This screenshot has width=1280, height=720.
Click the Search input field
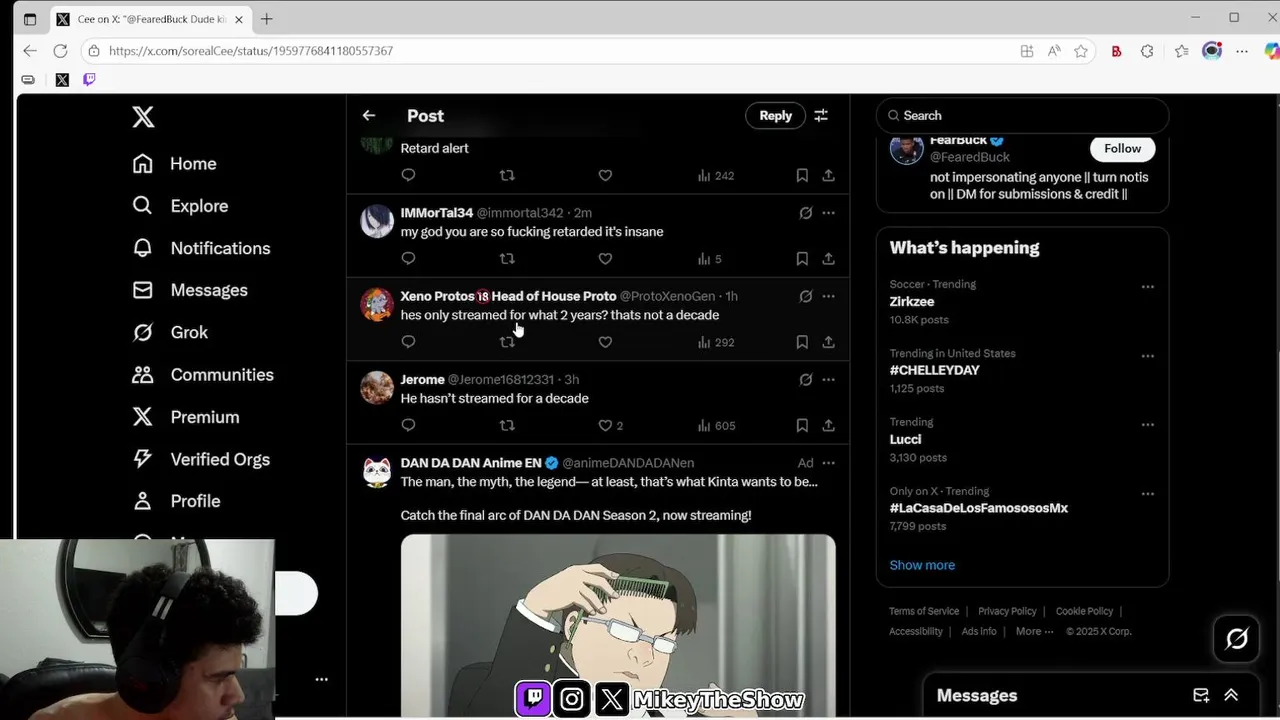click(x=1022, y=116)
